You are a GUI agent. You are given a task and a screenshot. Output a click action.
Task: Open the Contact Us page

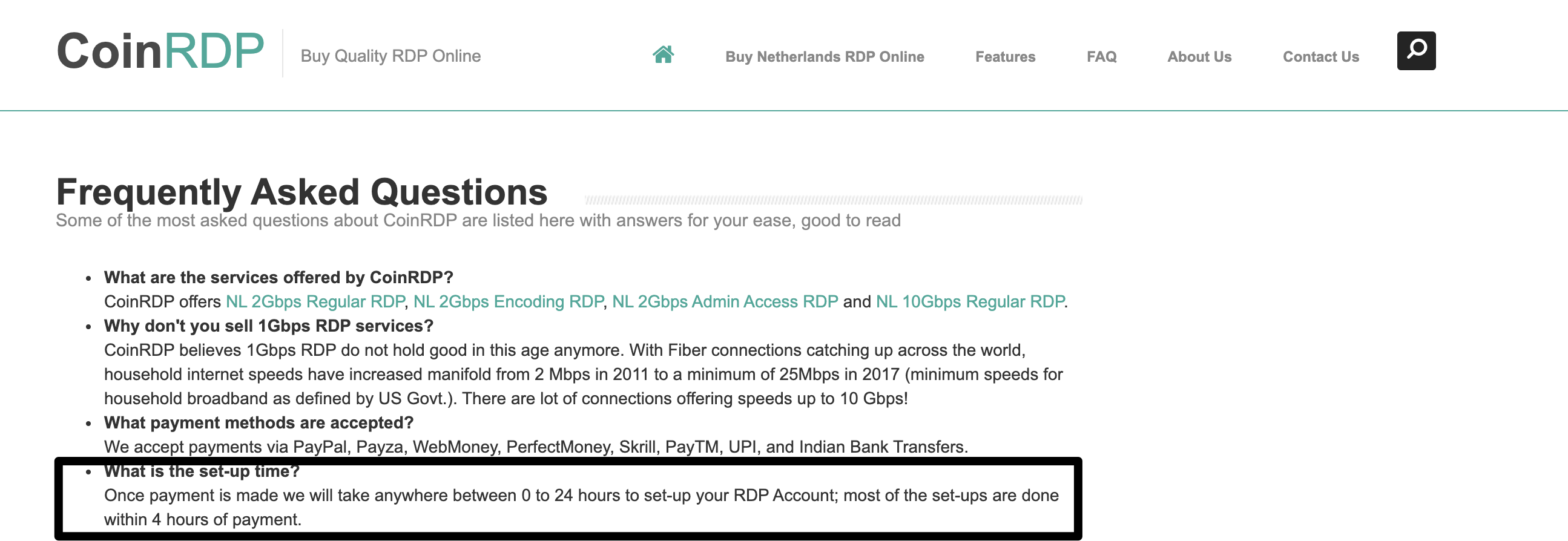(x=1320, y=57)
